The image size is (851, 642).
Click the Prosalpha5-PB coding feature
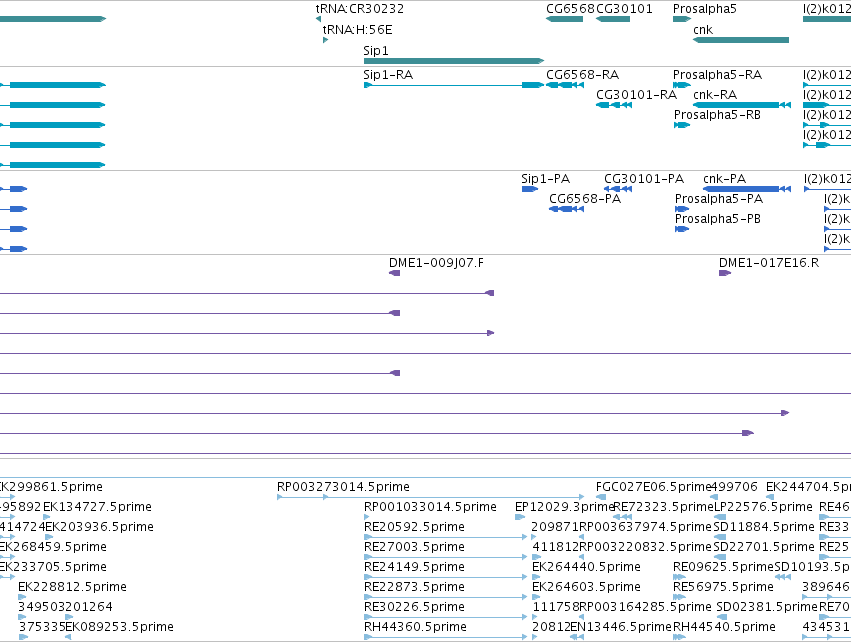pos(682,229)
